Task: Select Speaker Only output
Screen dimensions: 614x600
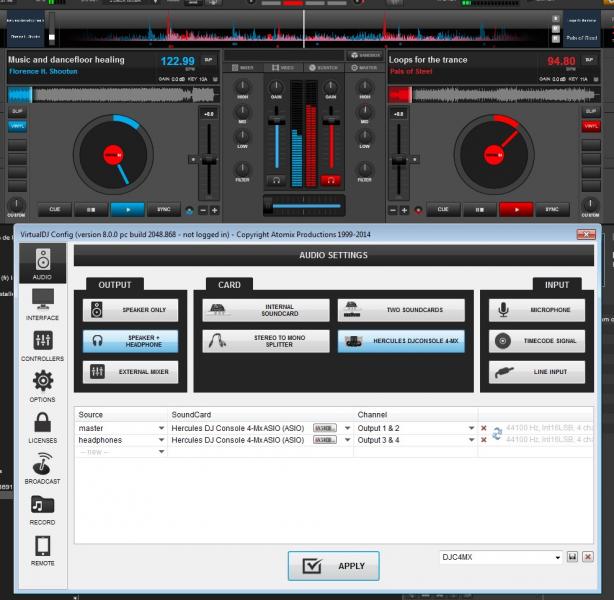Action: click(x=130, y=310)
